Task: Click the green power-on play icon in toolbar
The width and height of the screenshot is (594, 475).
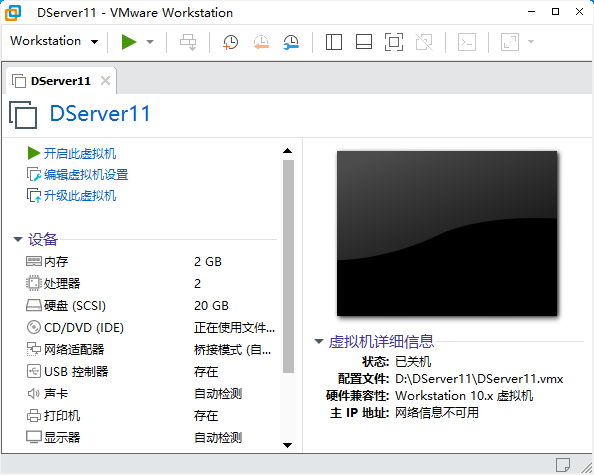Action: [x=129, y=42]
